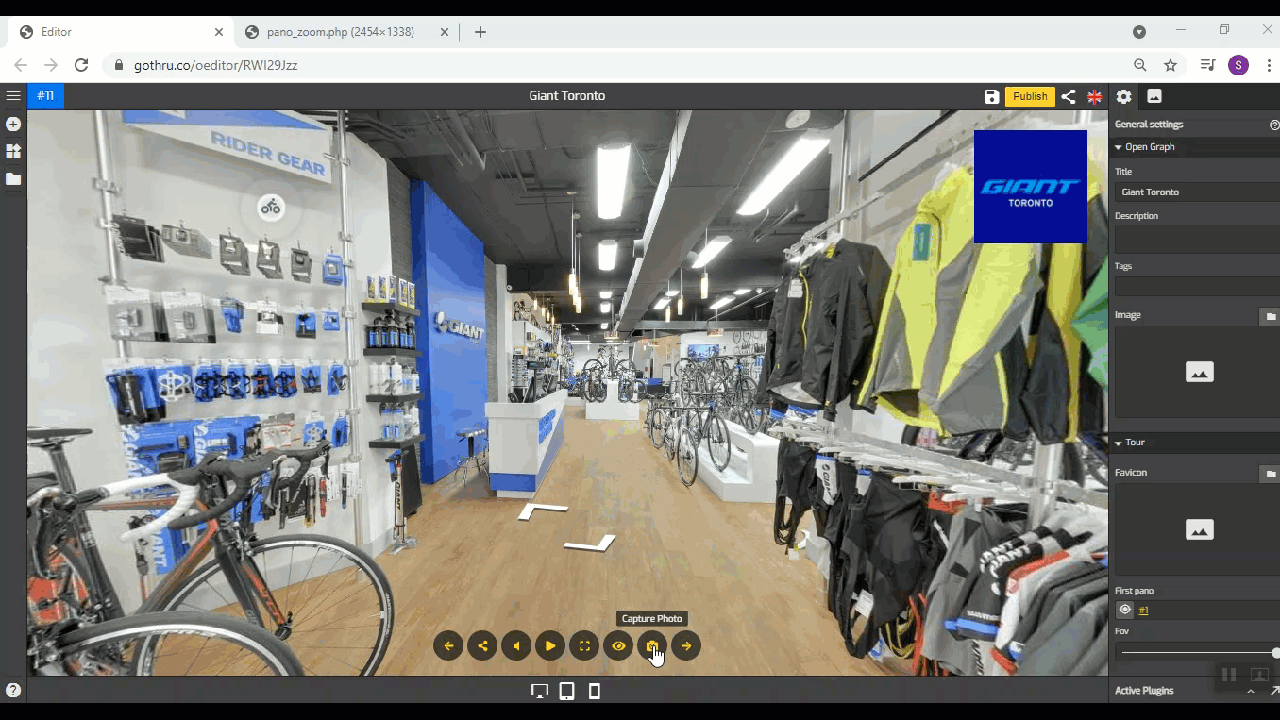Click the Capture Photo camera button
1280x720 pixels.
click(652, 646)
